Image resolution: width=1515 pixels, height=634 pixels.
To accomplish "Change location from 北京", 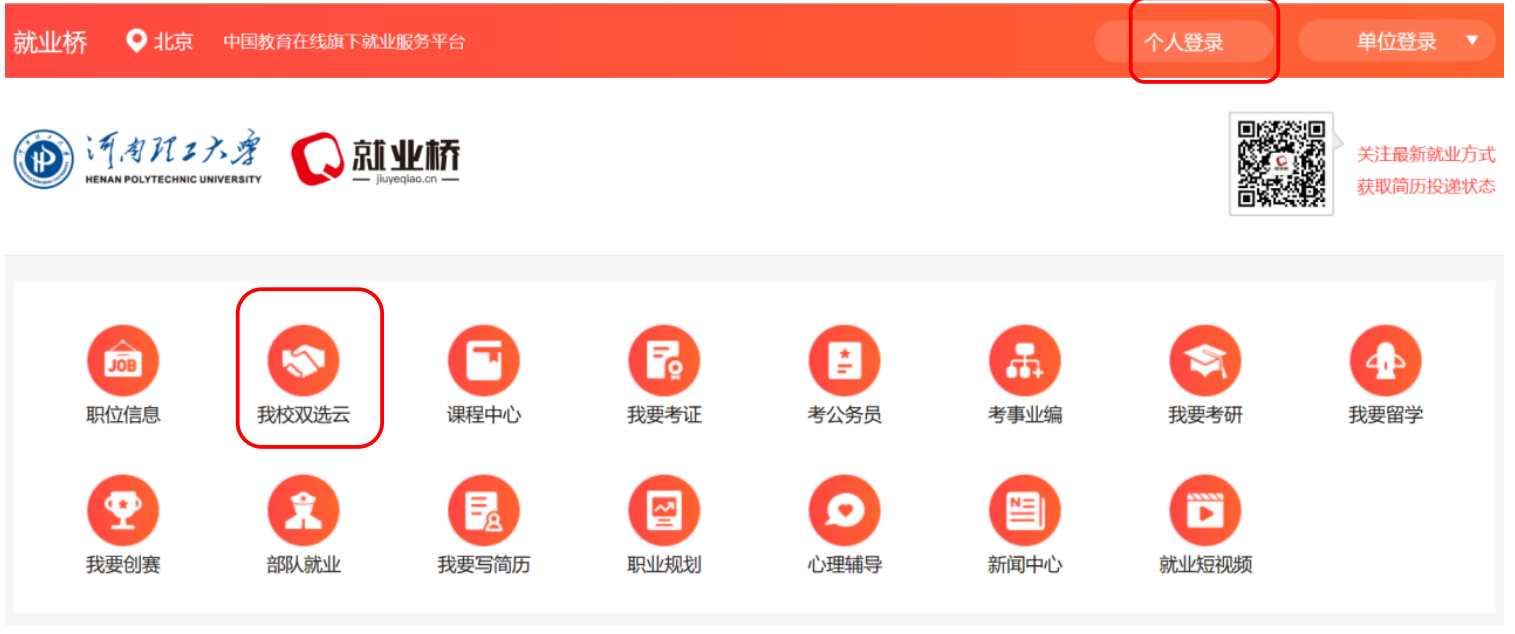I will tap(160, 42).
